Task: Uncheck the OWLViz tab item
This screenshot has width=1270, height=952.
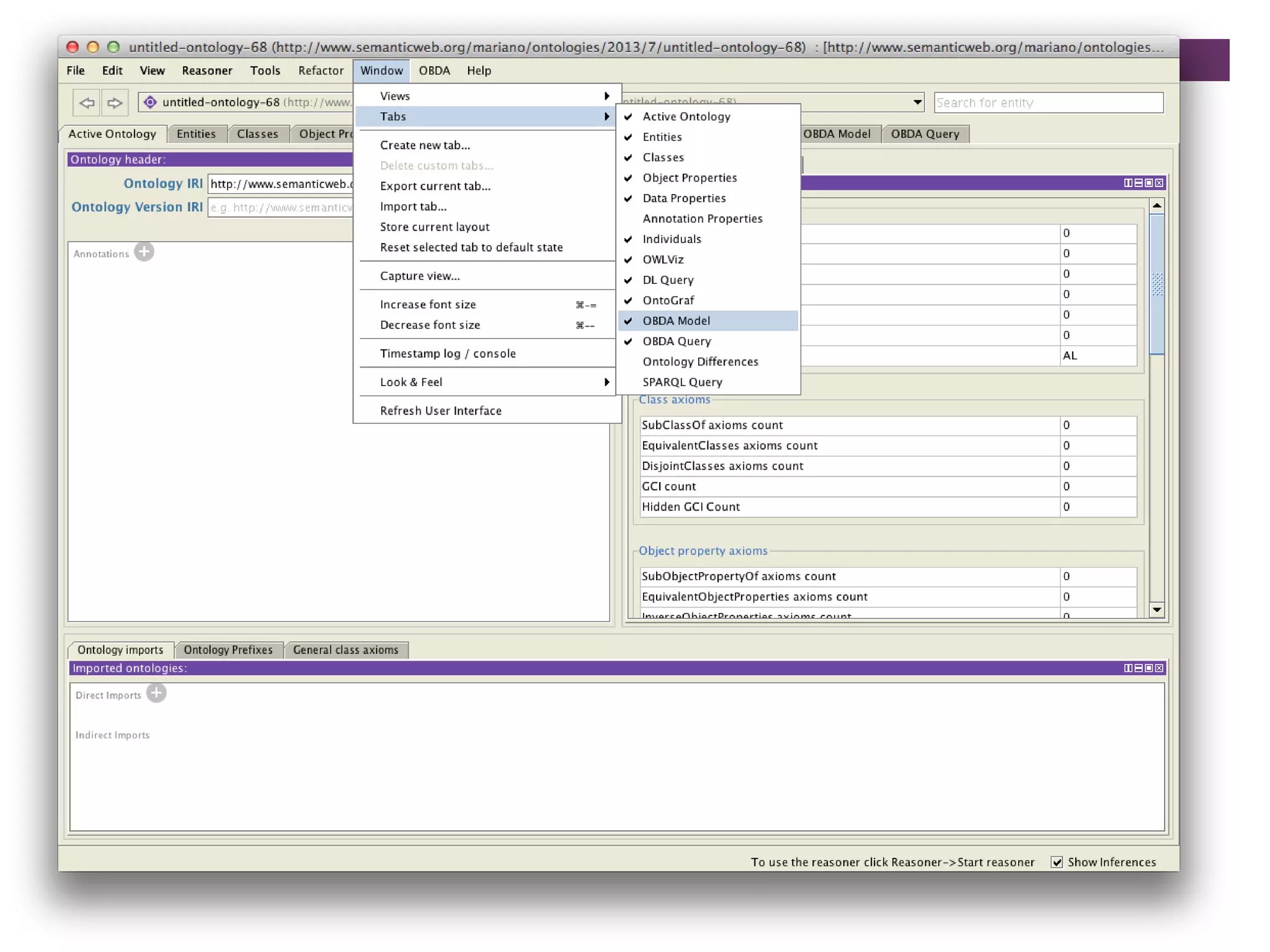Action: 663,260
